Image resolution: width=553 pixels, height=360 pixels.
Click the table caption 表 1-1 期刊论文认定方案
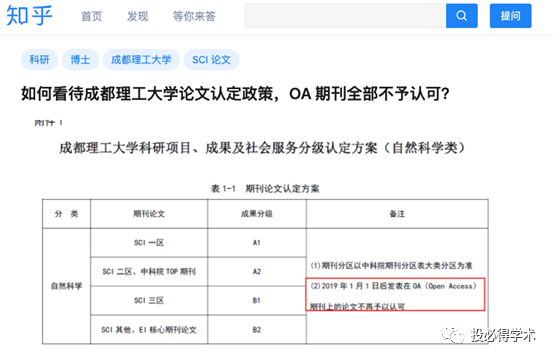(x=265, y=189)
